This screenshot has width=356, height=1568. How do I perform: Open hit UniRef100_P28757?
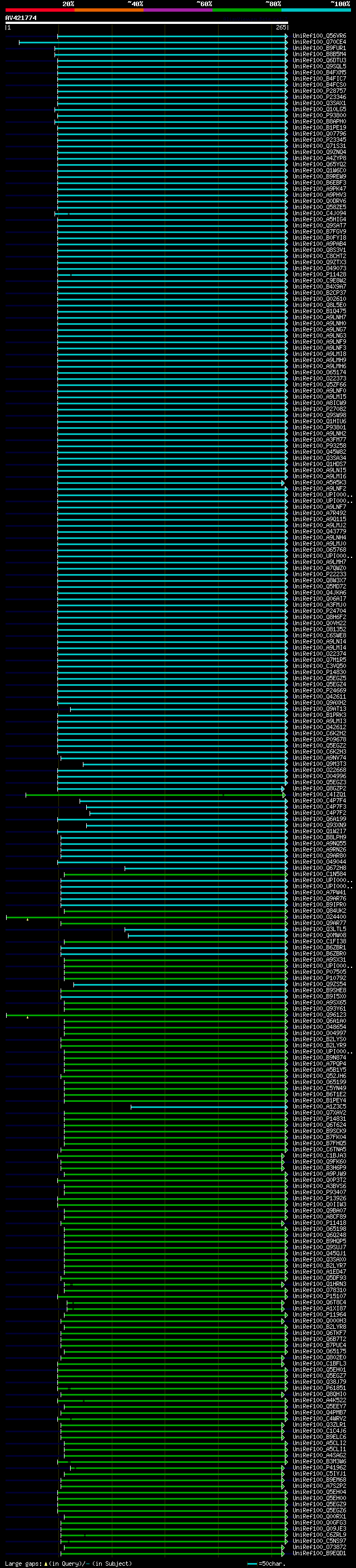tap(319, 91)
